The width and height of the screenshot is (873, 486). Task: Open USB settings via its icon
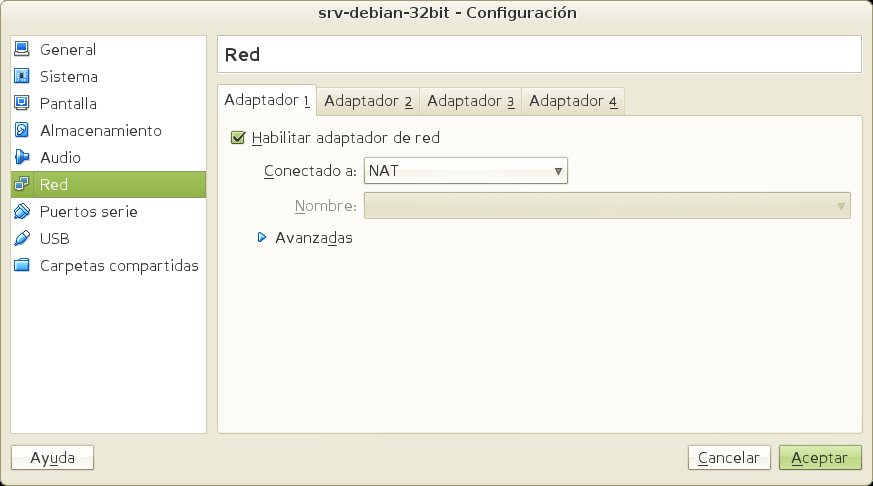click(22, 238)
